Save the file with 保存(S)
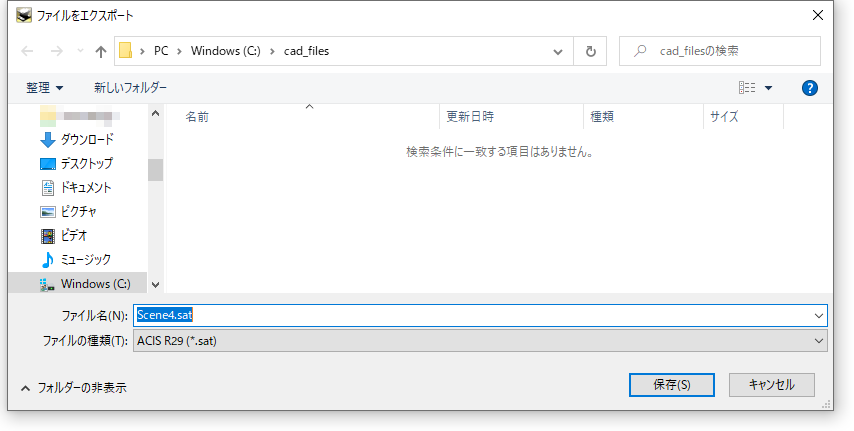This screenshot has width=854, height=431. coord(672,385)
